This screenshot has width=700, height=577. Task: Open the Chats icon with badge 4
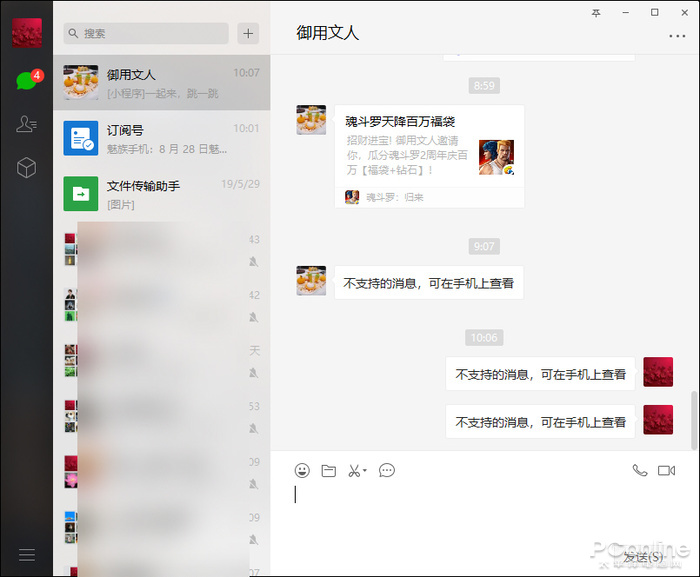tap(29, 80)
